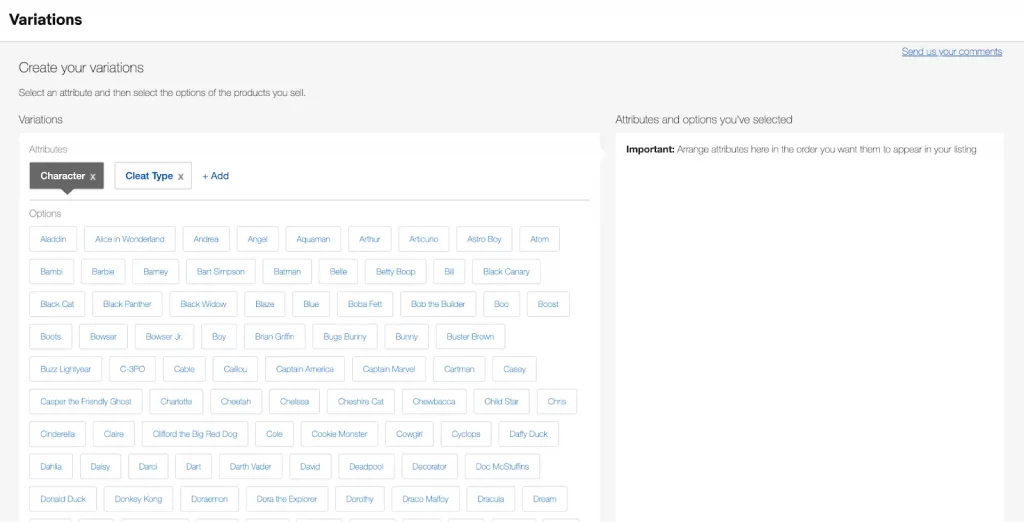Pick Casper the Friendly Ghost option
1024x522 pixels.
coord(86,402)
